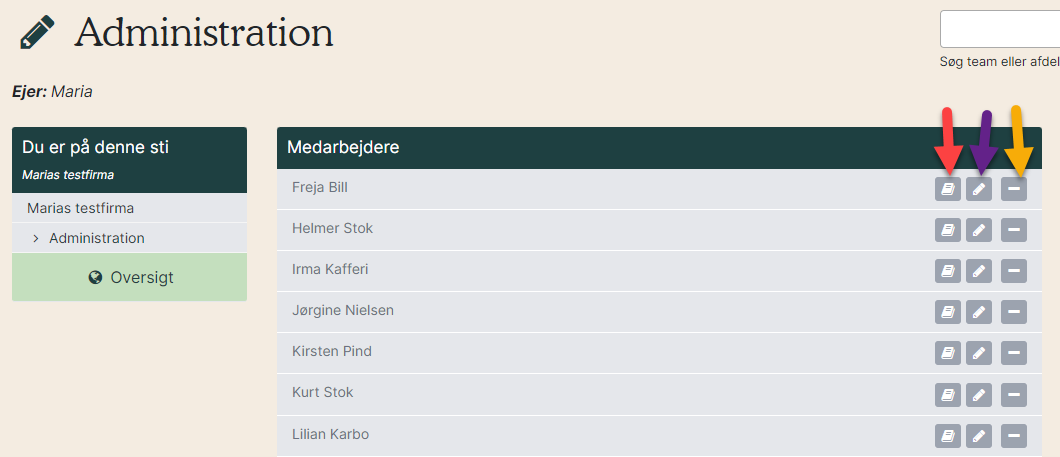1060x457 pixels.
Task: Open the book icon for Jørgine Nielsen
Action: coord(948,312)
